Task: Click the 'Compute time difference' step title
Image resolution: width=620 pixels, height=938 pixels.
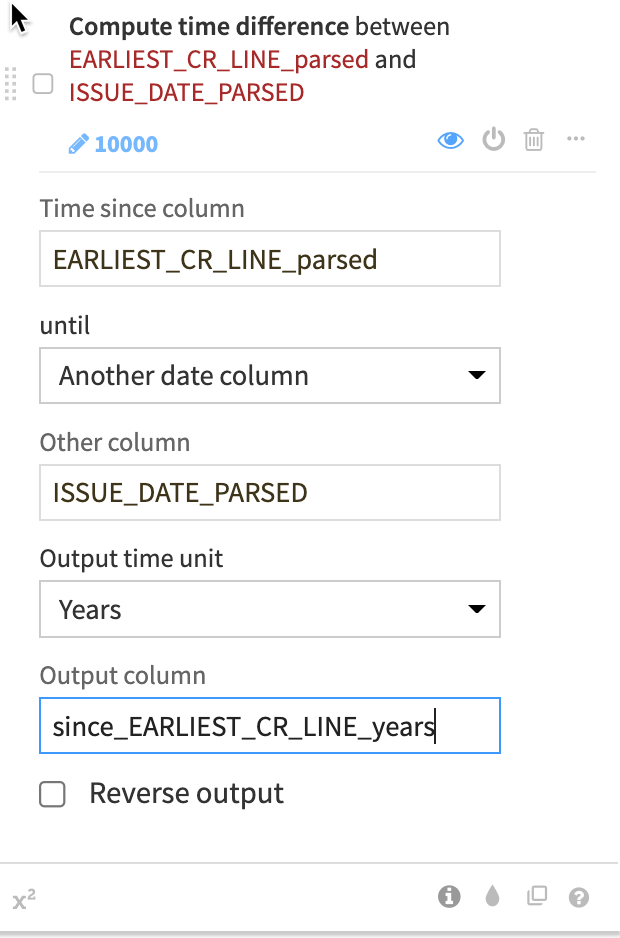Action: pyautogui.click(x=209, y=27)
